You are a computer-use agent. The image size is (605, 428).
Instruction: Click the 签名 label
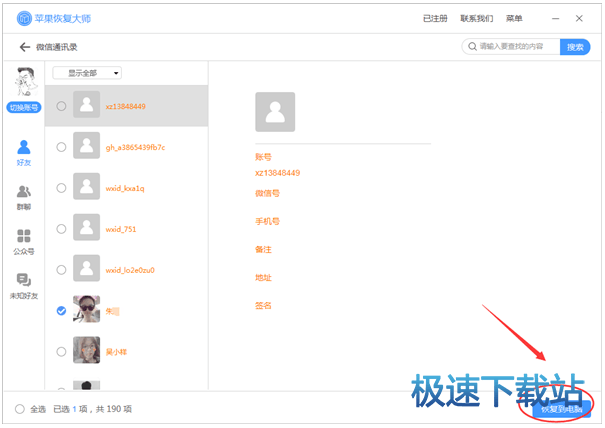click(x=264, y=306)
